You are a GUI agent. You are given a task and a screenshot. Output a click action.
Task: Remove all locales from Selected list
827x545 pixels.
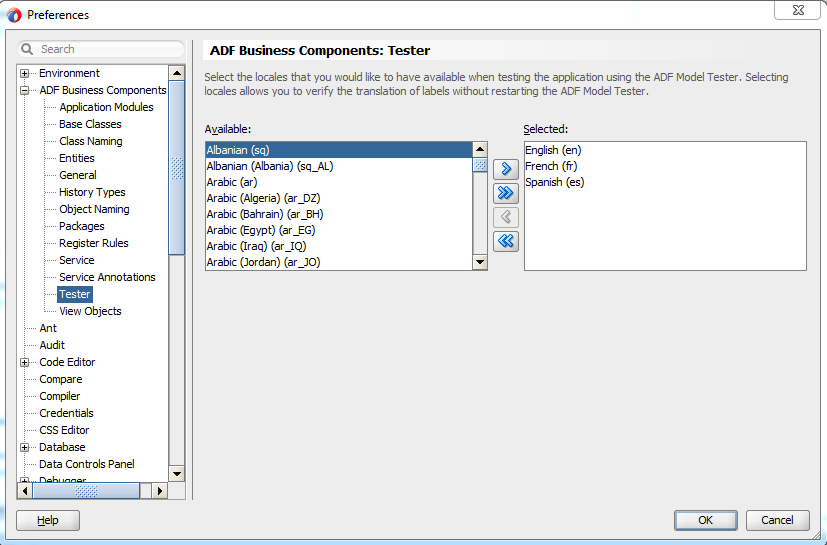tap(506, 241)
